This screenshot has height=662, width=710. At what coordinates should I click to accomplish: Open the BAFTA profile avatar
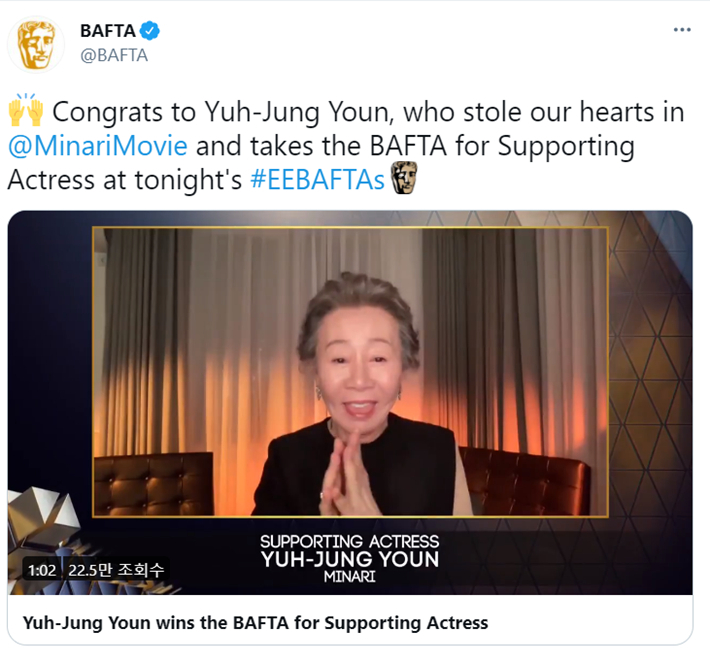pos(36,43)
